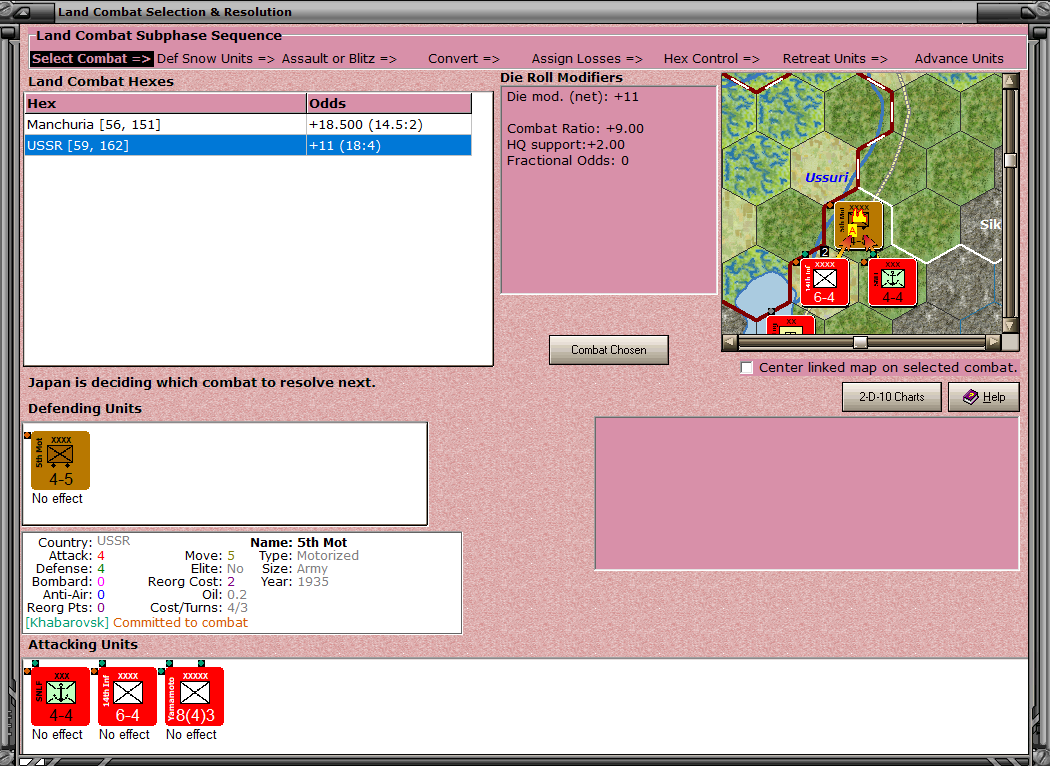
Task: Click the map scroll left arrow
Action: [x=730, y=342]
